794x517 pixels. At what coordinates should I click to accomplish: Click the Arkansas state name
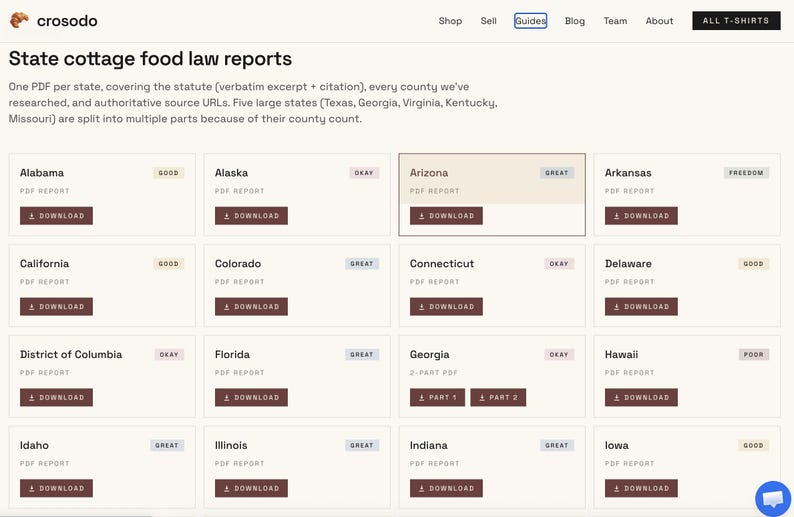pyautogui.click(x=628, y=173)
